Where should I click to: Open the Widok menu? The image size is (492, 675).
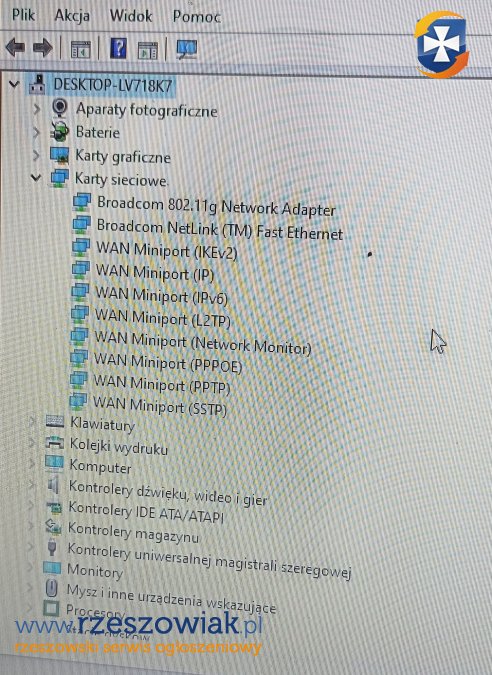pyautogui.click(x=130, y=16)
